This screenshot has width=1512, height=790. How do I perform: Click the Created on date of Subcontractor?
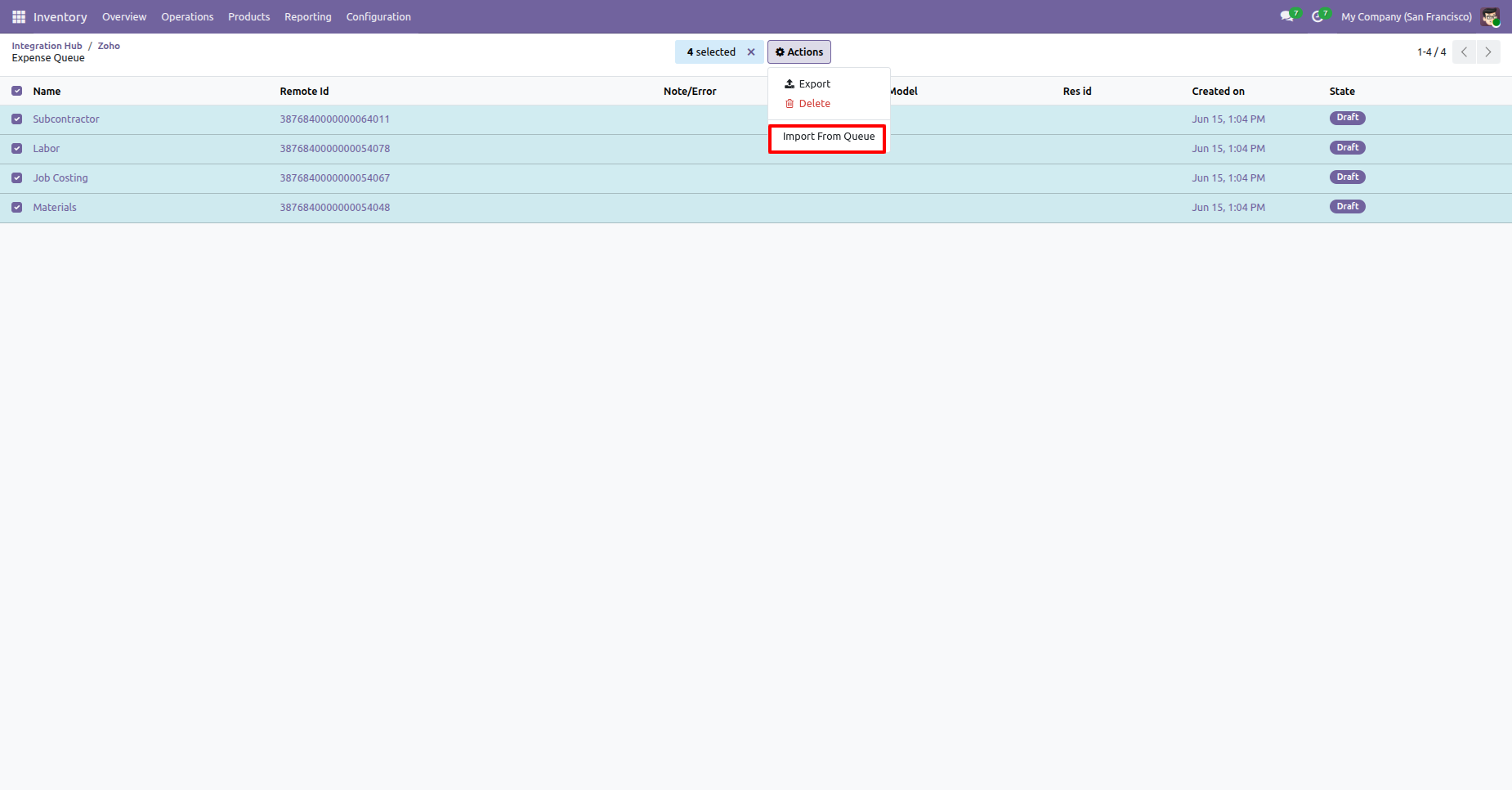click(x=1228, y=119)
